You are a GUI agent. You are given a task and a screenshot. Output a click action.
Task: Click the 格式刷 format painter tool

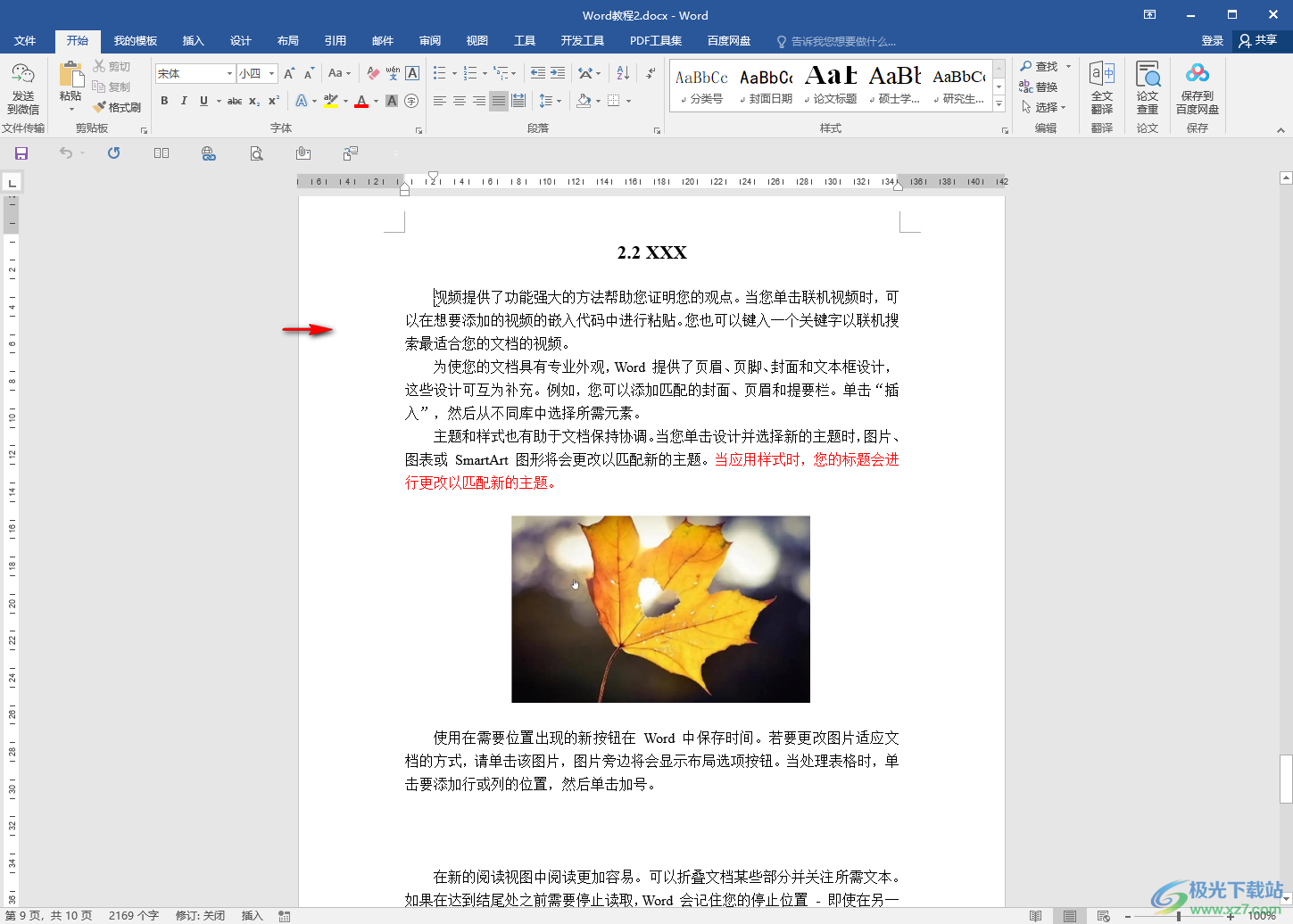[117, 107]
